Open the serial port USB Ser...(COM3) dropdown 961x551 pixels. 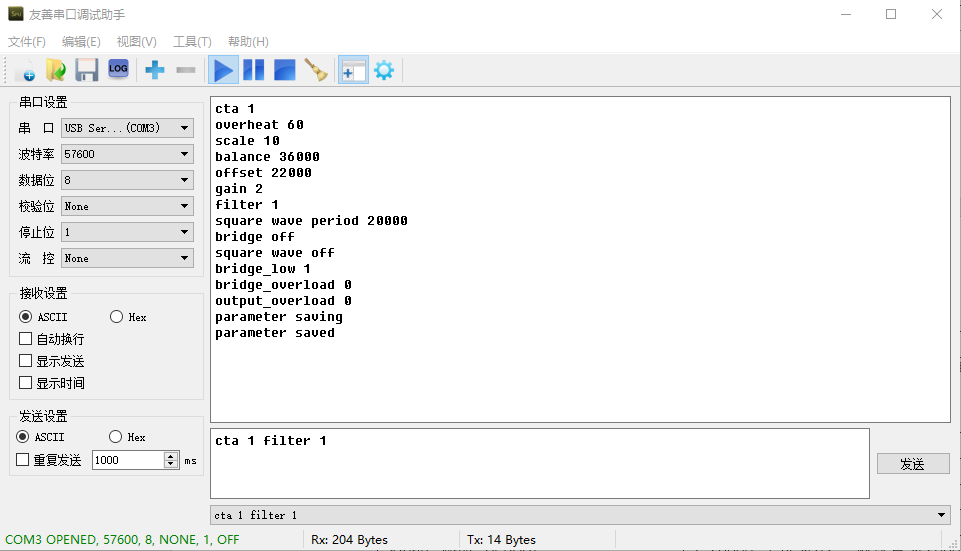click(x=127, y=128)
